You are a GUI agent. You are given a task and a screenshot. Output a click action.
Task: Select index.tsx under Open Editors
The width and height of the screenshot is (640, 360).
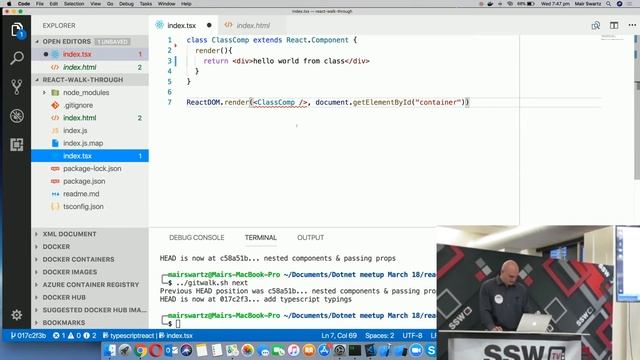[x=90, y=54]
